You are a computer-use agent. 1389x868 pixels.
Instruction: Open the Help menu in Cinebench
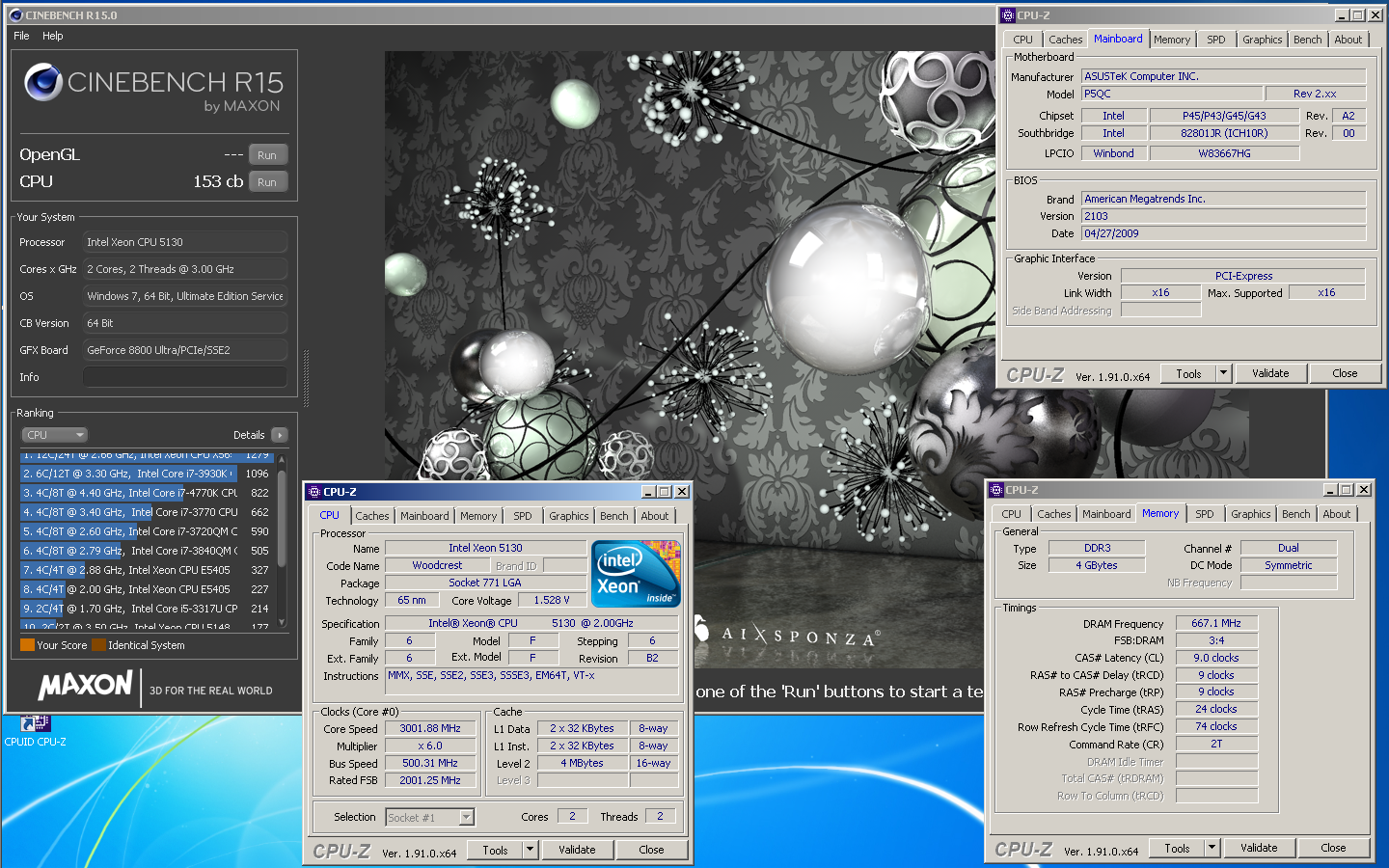click(53, 36)
